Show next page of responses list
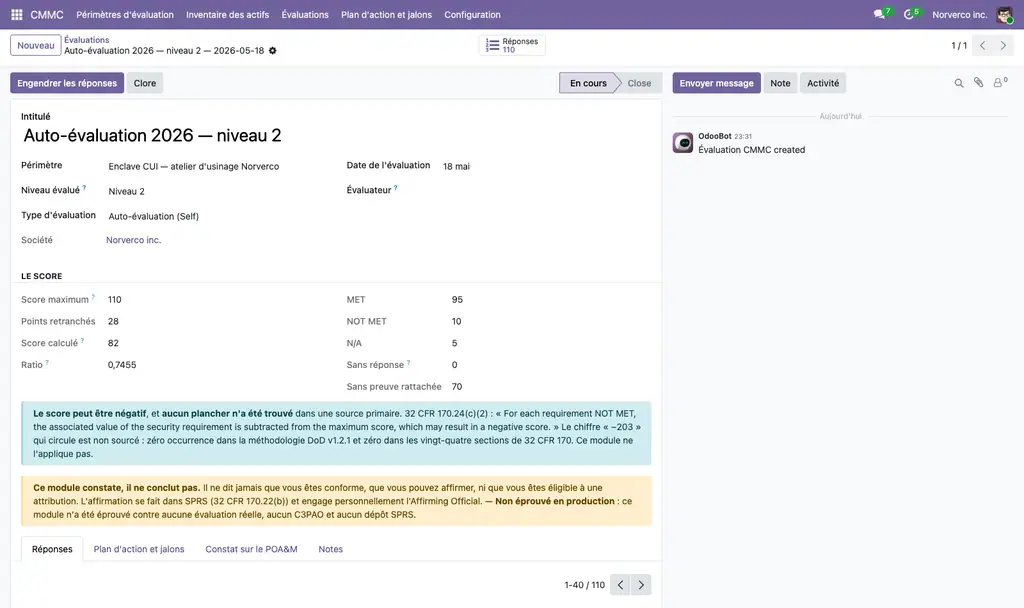Image resolution: width=1024 pixels, height=608 pixels. point(641,585)
